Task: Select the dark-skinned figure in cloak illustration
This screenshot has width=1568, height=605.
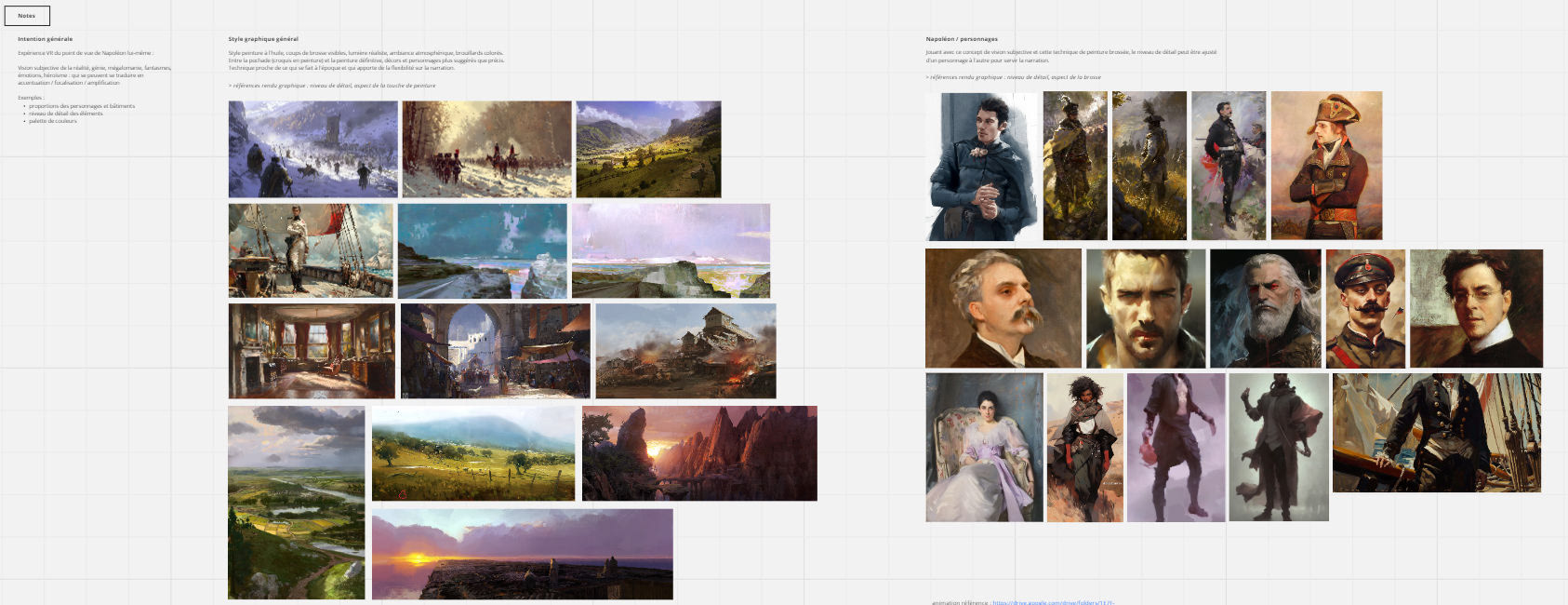Action: [x=1084, y=447]
